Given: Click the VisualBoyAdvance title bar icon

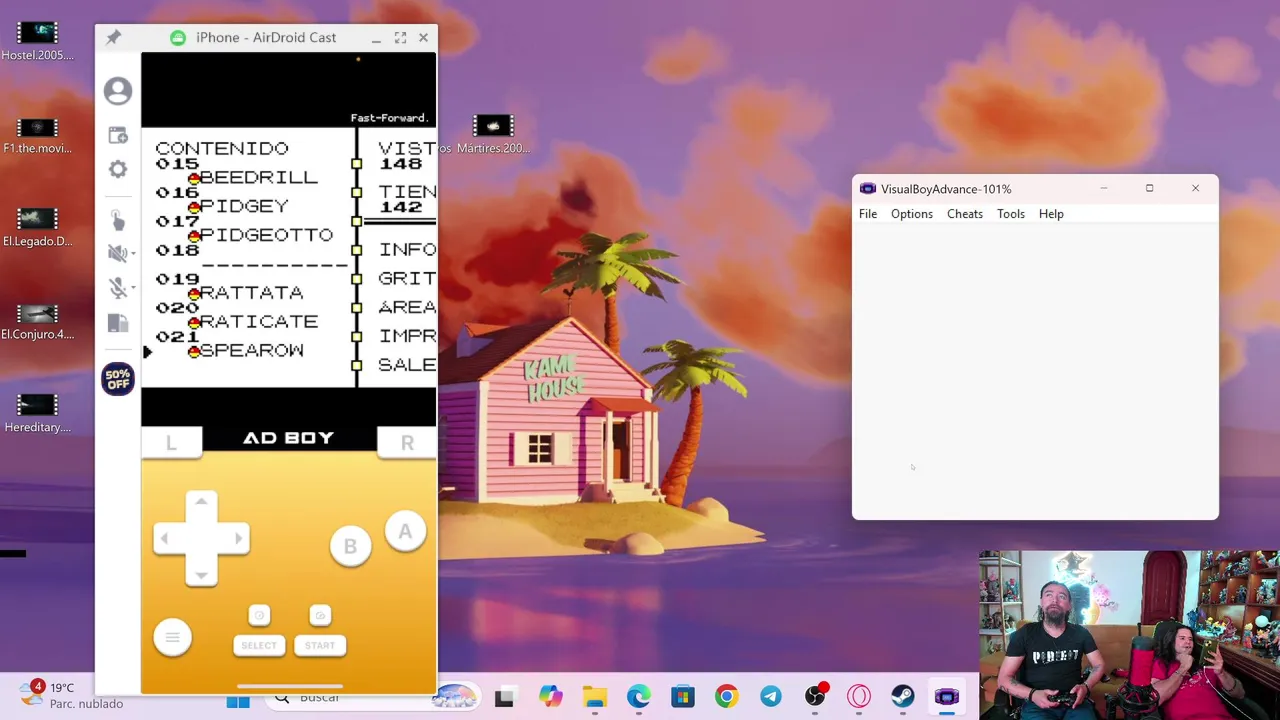Looking at the screenshot, I should tap(868, 189).
